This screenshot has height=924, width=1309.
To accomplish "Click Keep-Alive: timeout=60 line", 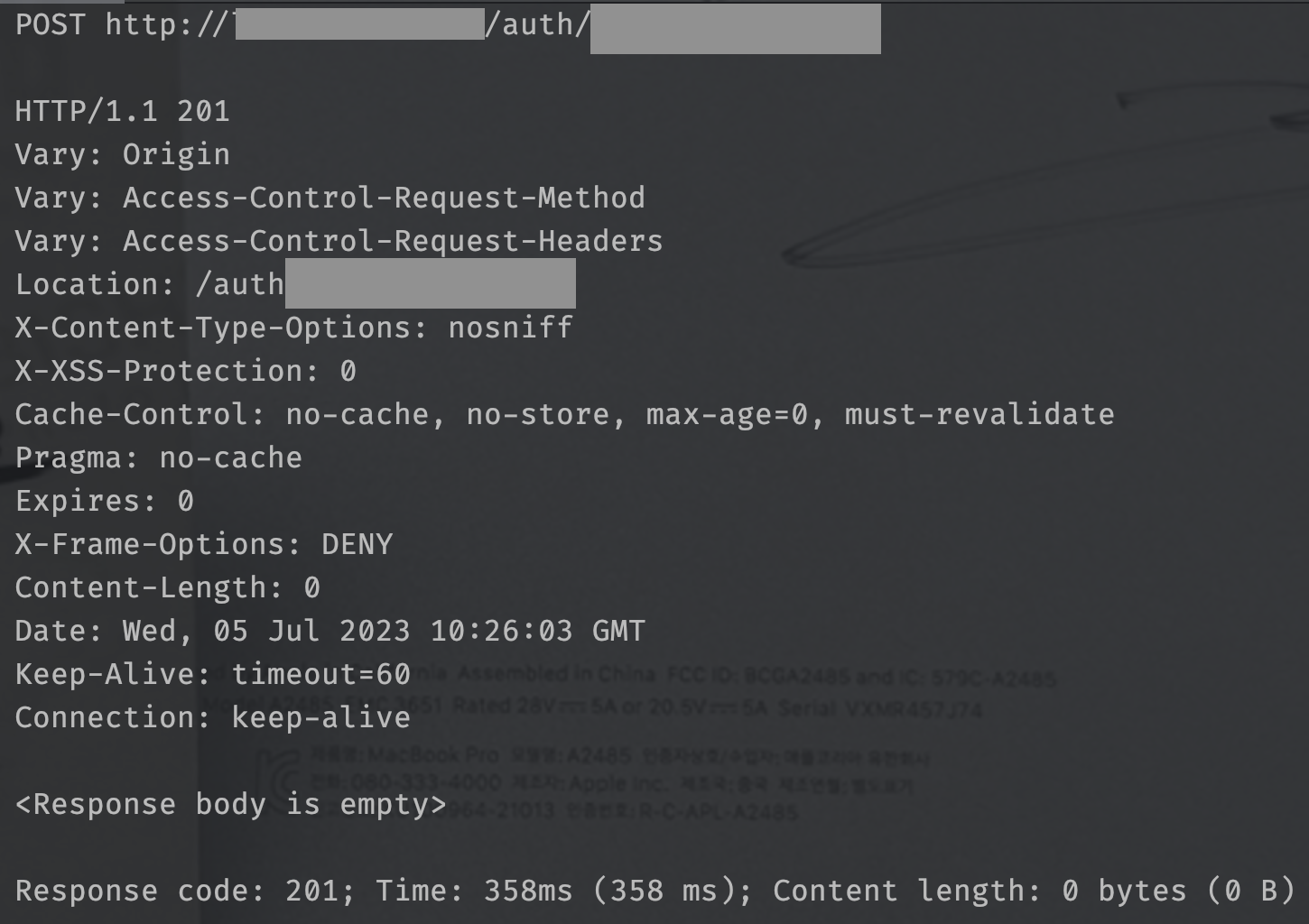I will (x=213, y=674).
